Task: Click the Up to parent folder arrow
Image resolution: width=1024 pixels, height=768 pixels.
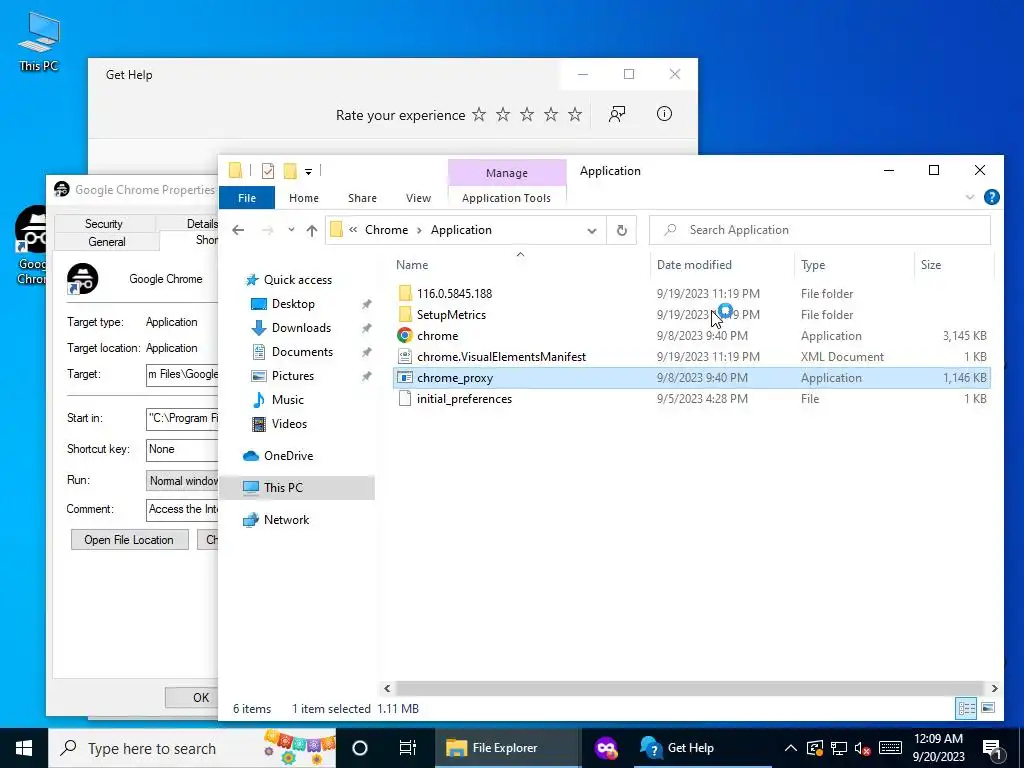Action: [x=312, y=230]
